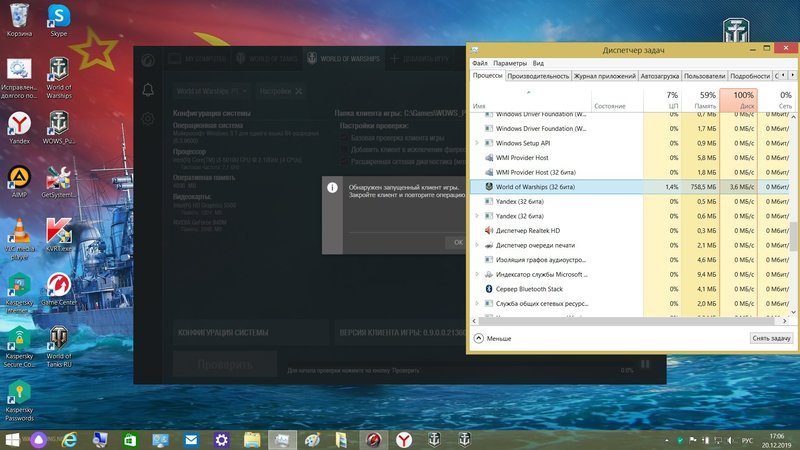Click the Yandex browser icon in the taskbar
The width and height of the screenshot is (800, 450).
(x=405, y=439)
